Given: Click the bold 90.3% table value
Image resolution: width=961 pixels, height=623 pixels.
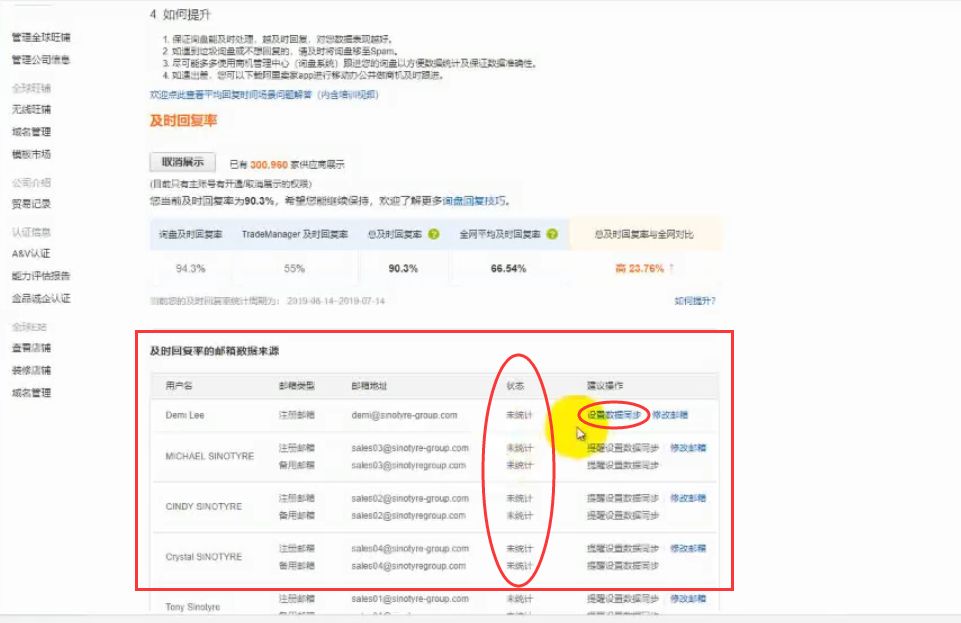Looking at the screenshot, I should tap(403, 268).
